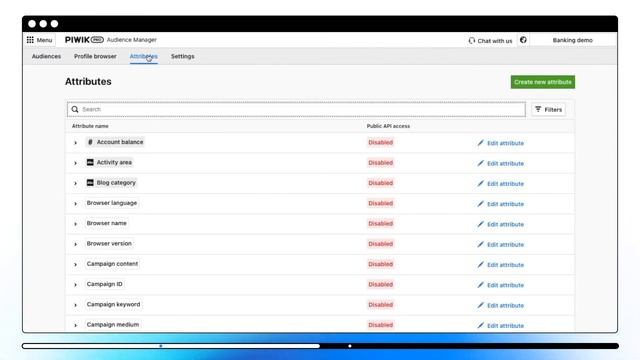
Task: Click the Chat with us headset icon
Action: [471, 40]
